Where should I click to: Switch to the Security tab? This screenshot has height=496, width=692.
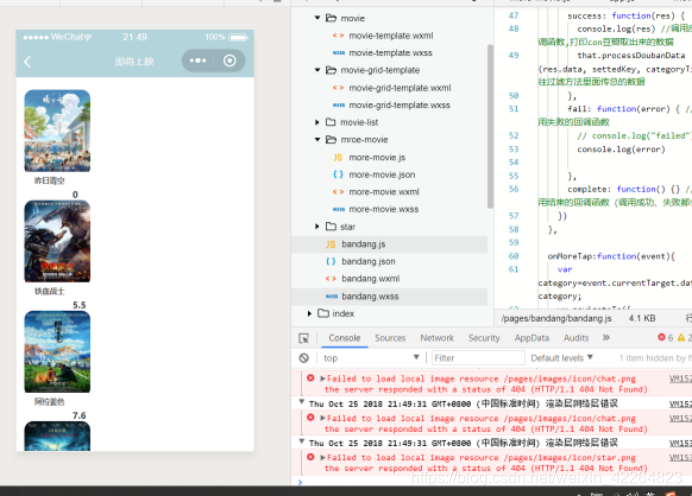pyautogui.click(x=484, y=338)
